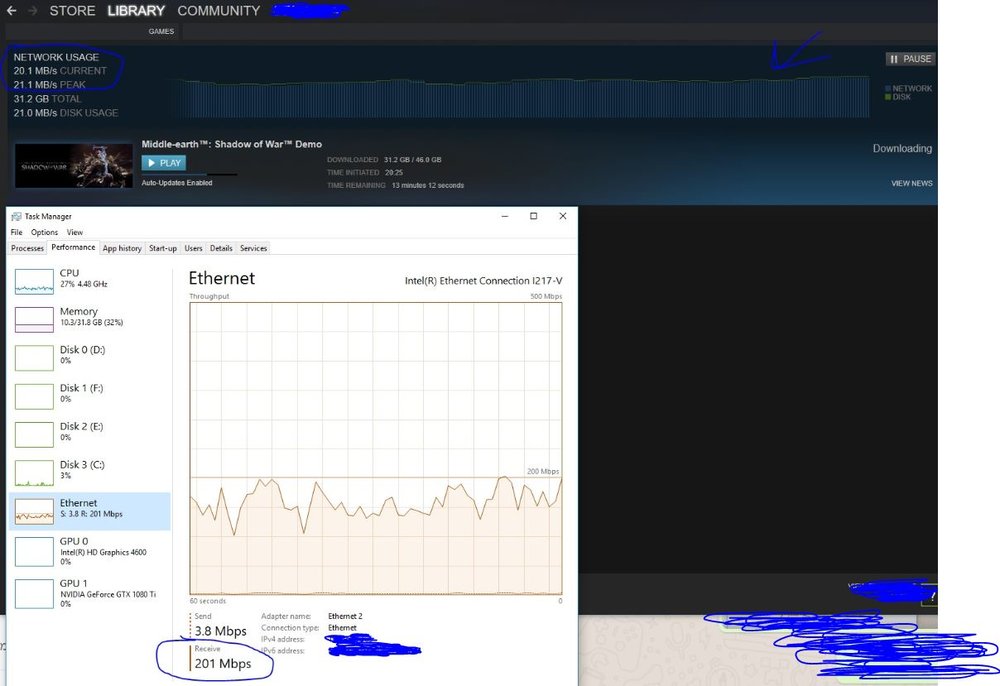The image size is (1000, 686).
Task: Switch to the Processes tab
Action: coord(27,249)
